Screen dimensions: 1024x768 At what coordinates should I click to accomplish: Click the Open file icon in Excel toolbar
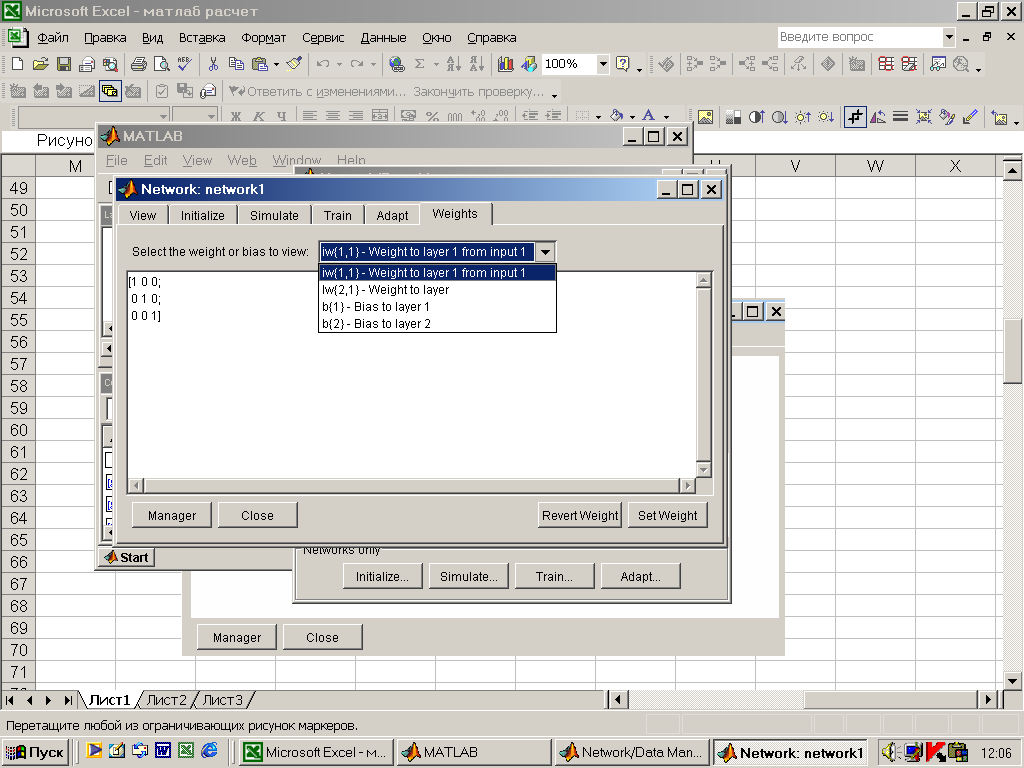(40, 64)
